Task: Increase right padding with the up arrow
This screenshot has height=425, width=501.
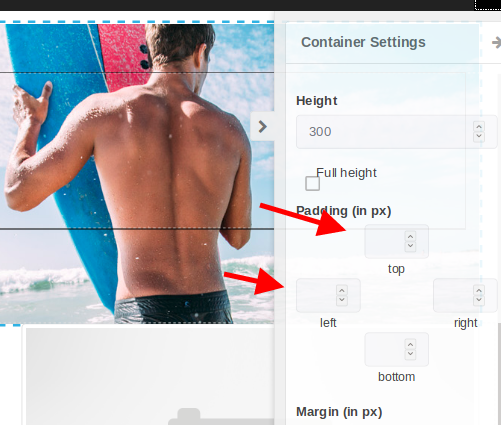Action: (479, 290)
